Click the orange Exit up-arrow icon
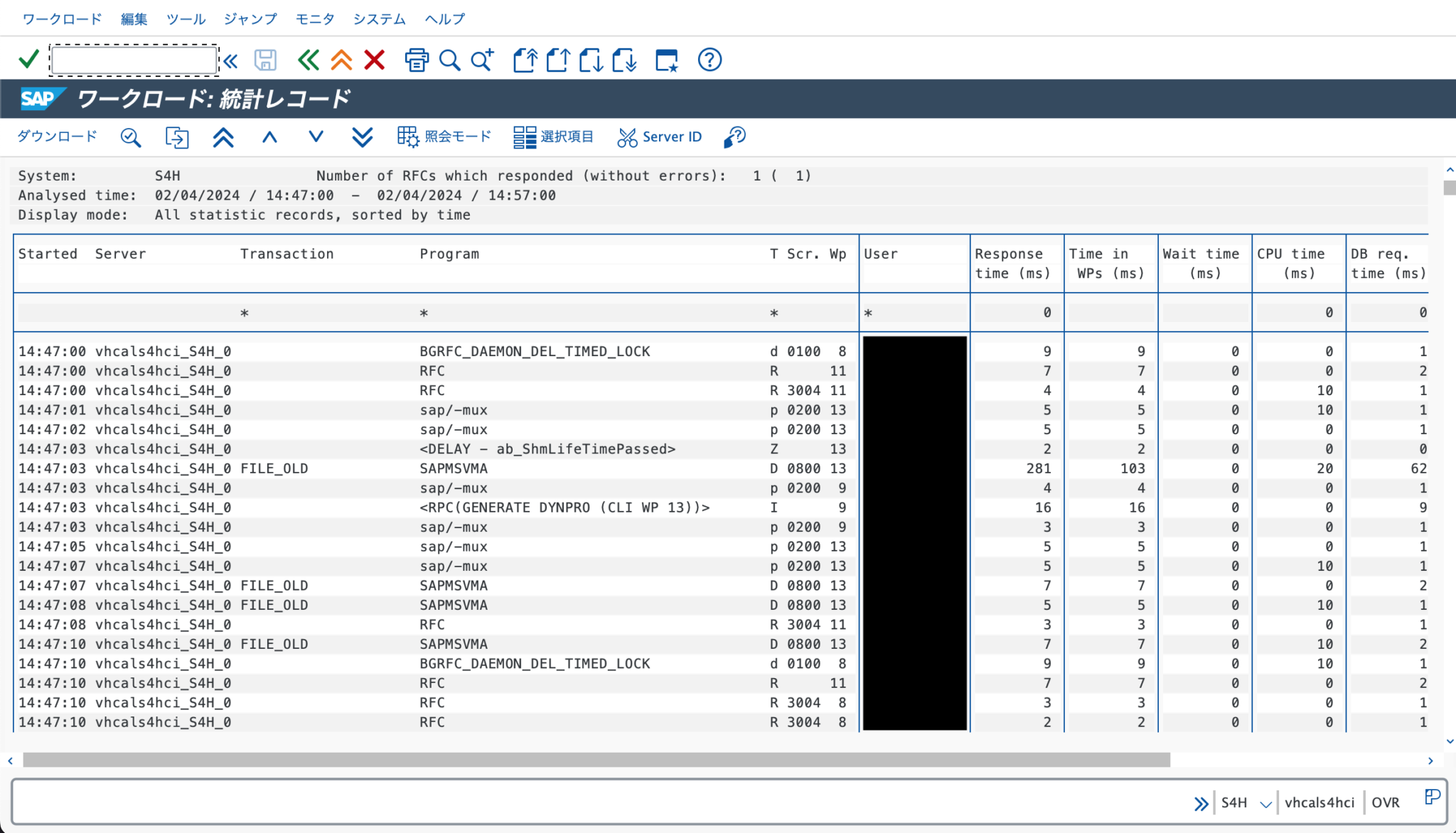 341,60
